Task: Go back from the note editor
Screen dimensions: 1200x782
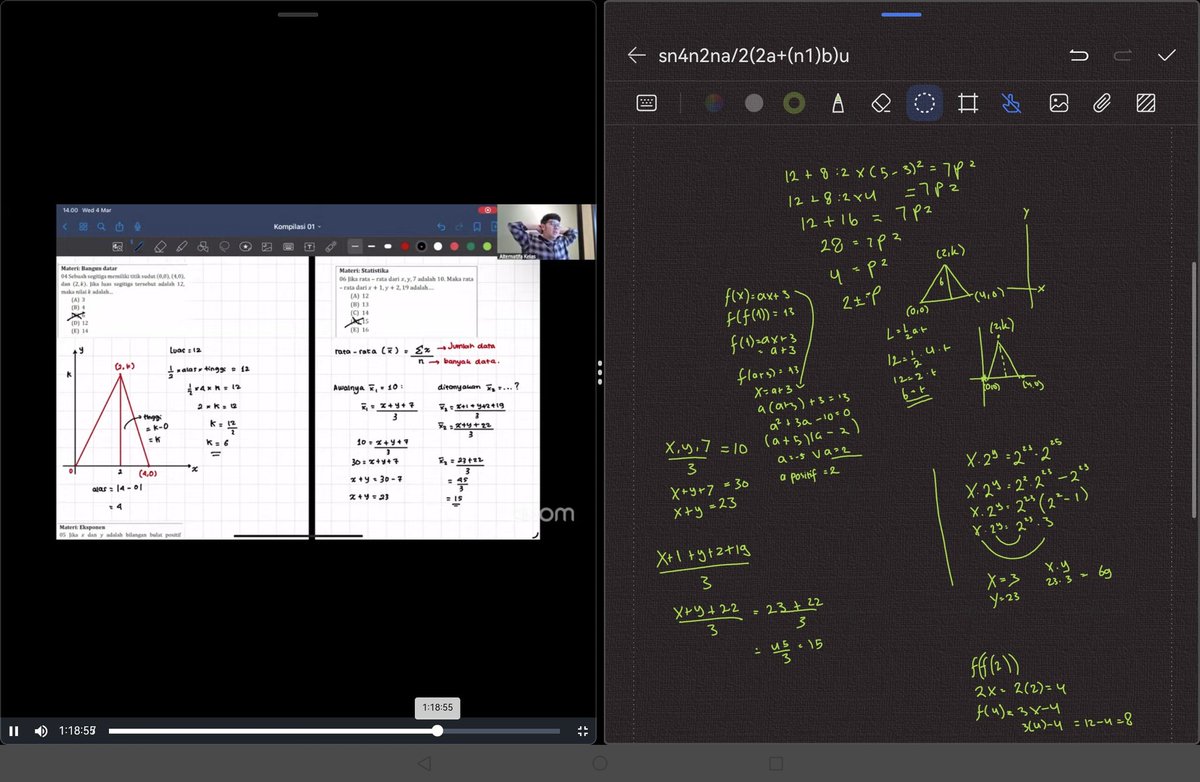Action: click(636, 55)
